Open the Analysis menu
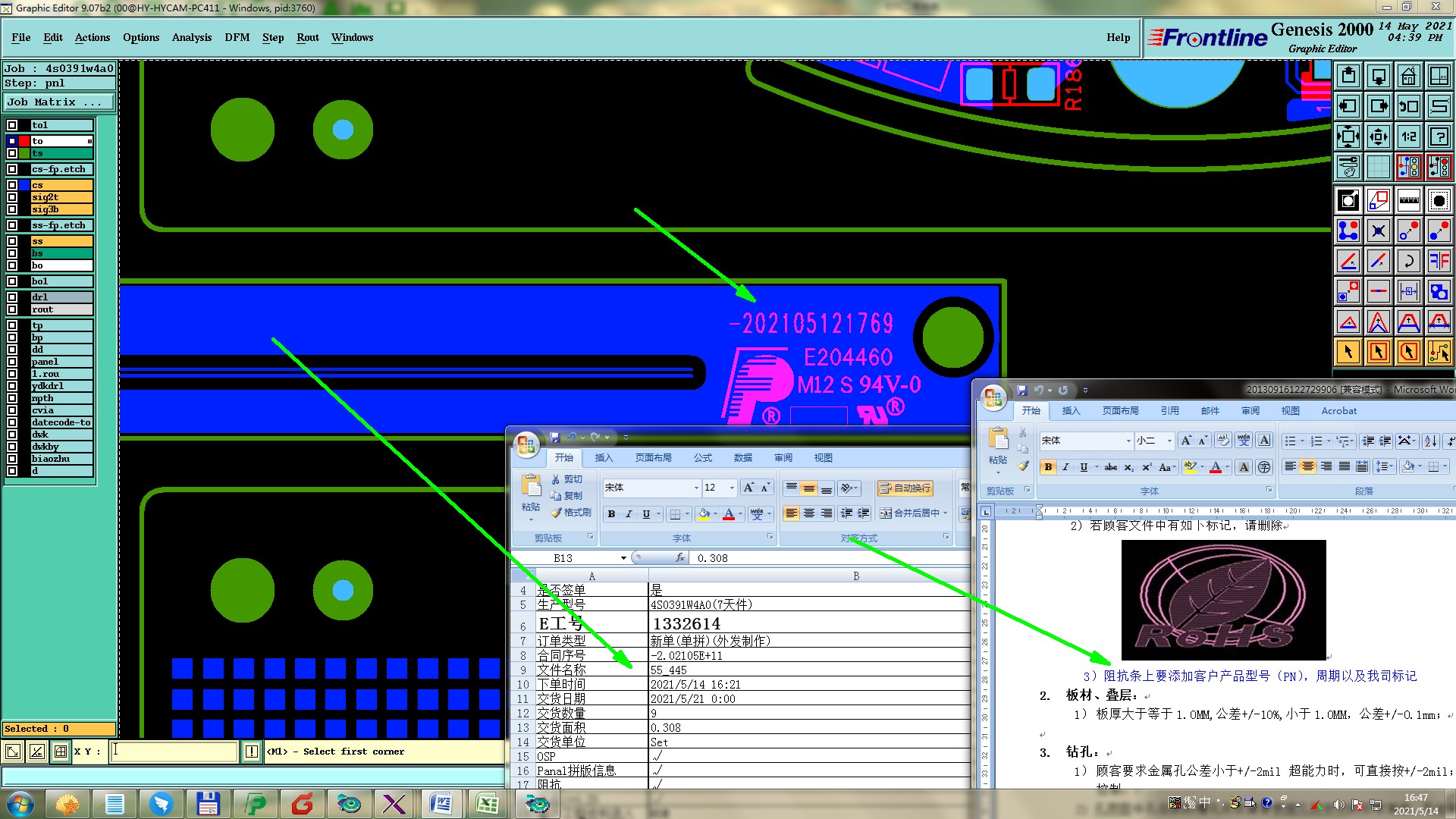Viewport: 1456px width, 819px height. click(x=191, y=37)
